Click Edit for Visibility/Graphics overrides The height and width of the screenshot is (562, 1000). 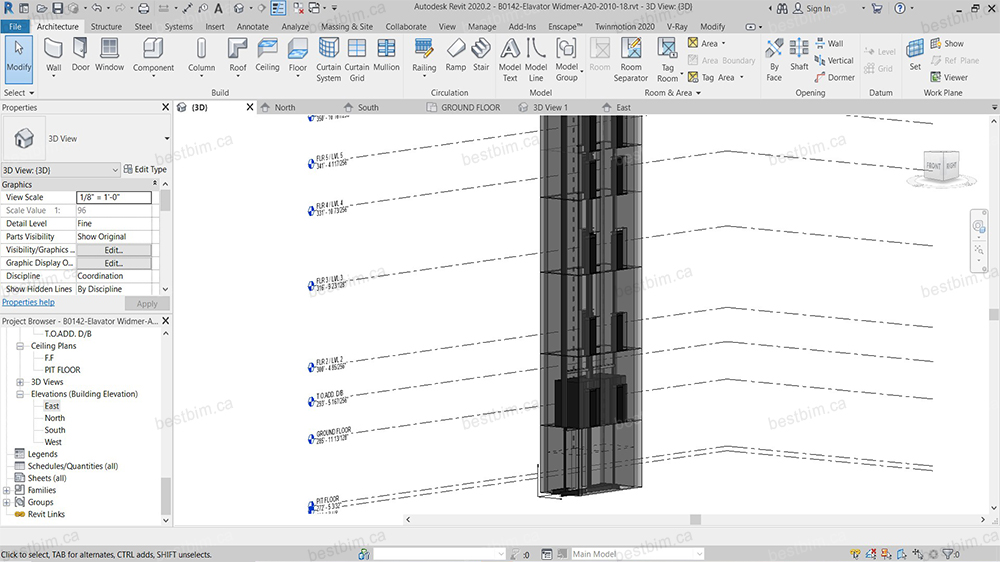click(114, 250)
